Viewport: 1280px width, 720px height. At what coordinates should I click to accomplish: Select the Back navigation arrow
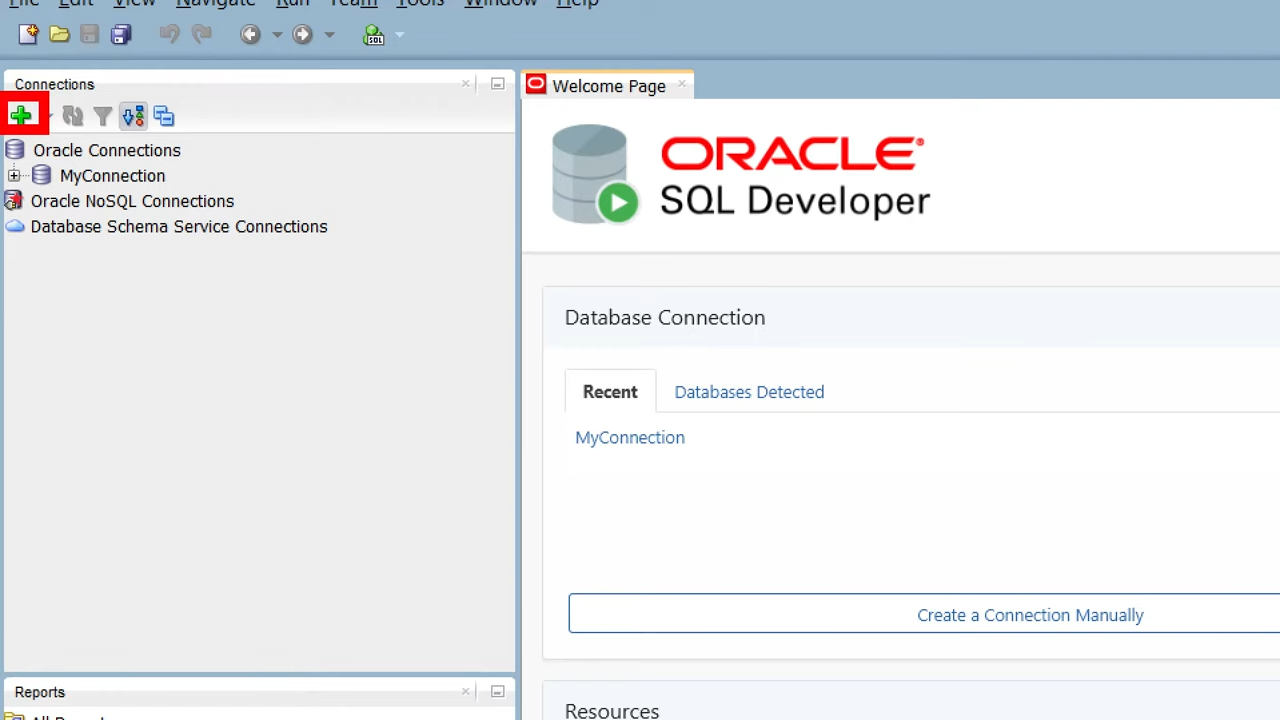coord(250,34)
